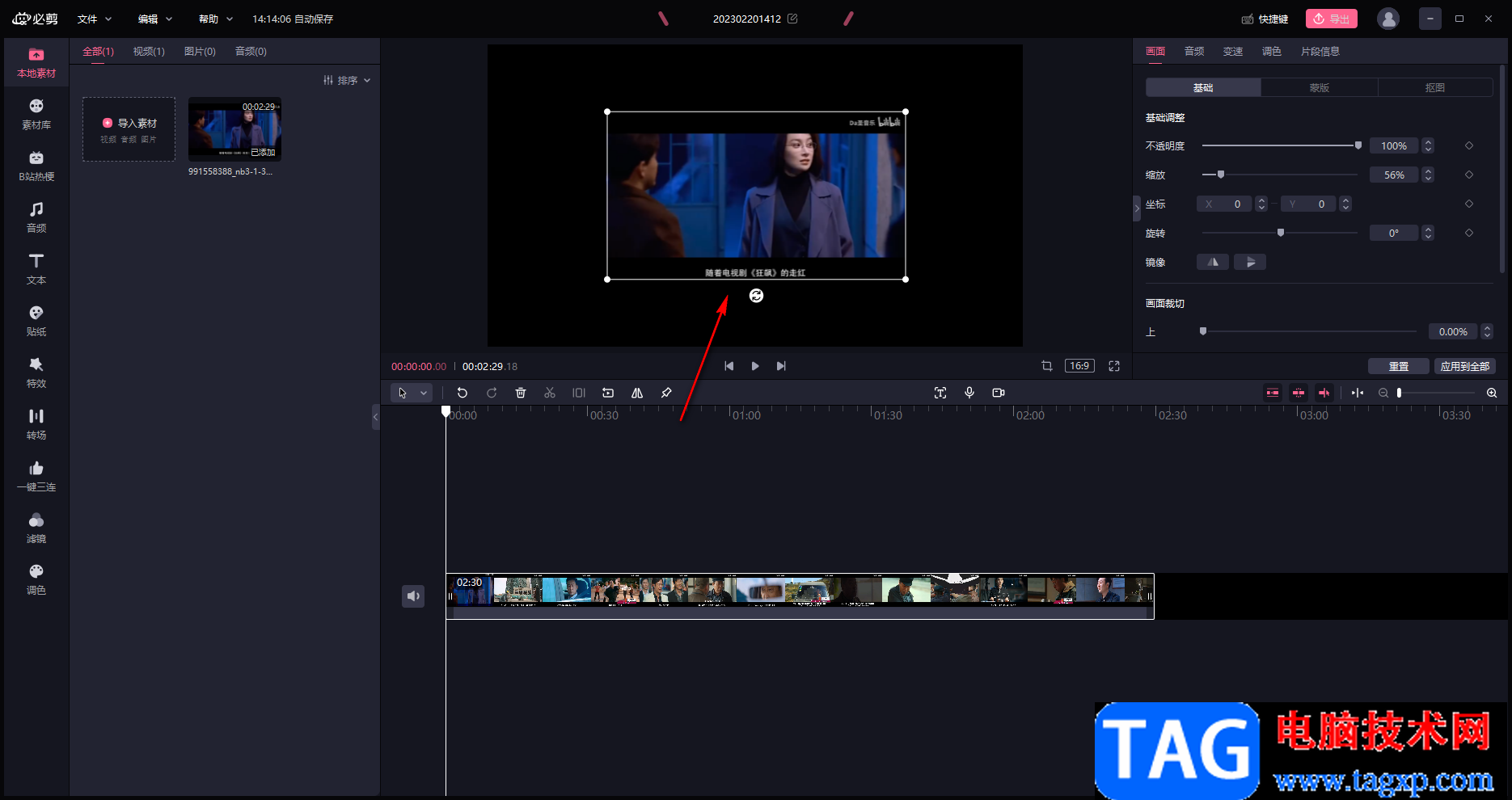Select the 抠图 cutout sub-tab
Viewport: 1512px width, 800px height.
click(1435, 87)
